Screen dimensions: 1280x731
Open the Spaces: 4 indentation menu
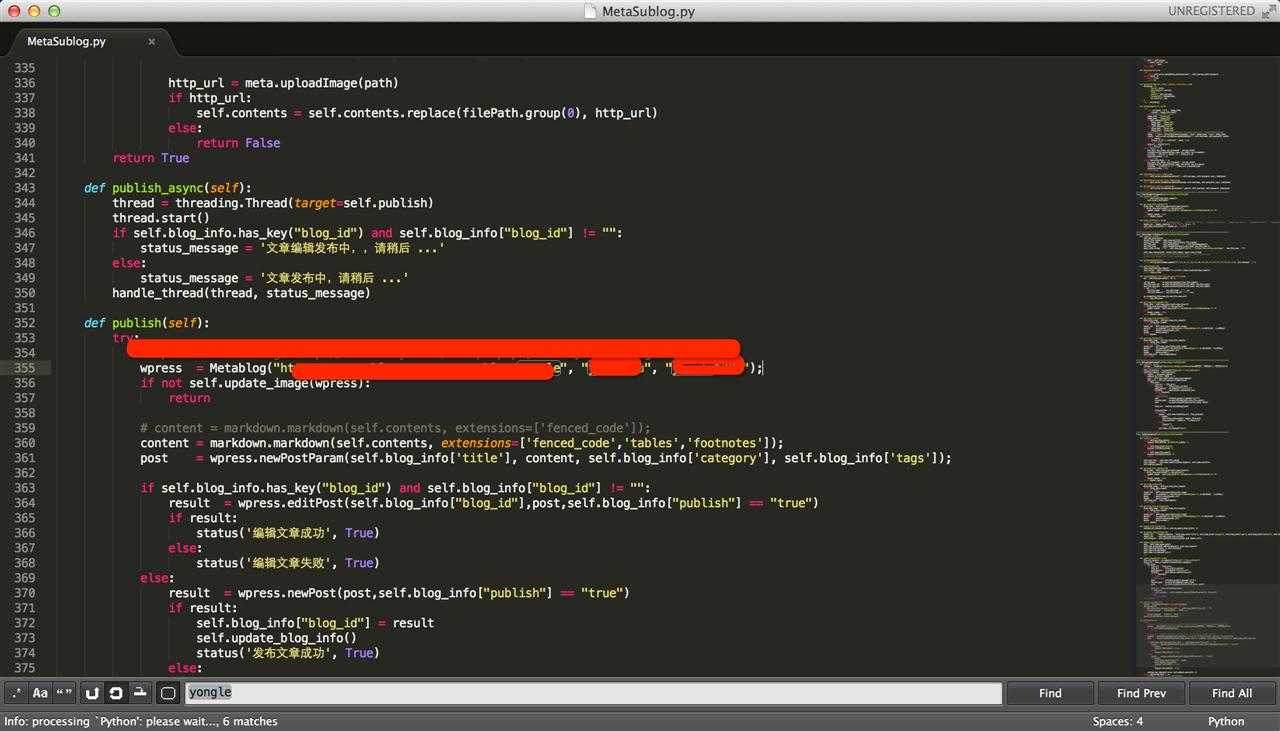click(x=1118, y=721)
